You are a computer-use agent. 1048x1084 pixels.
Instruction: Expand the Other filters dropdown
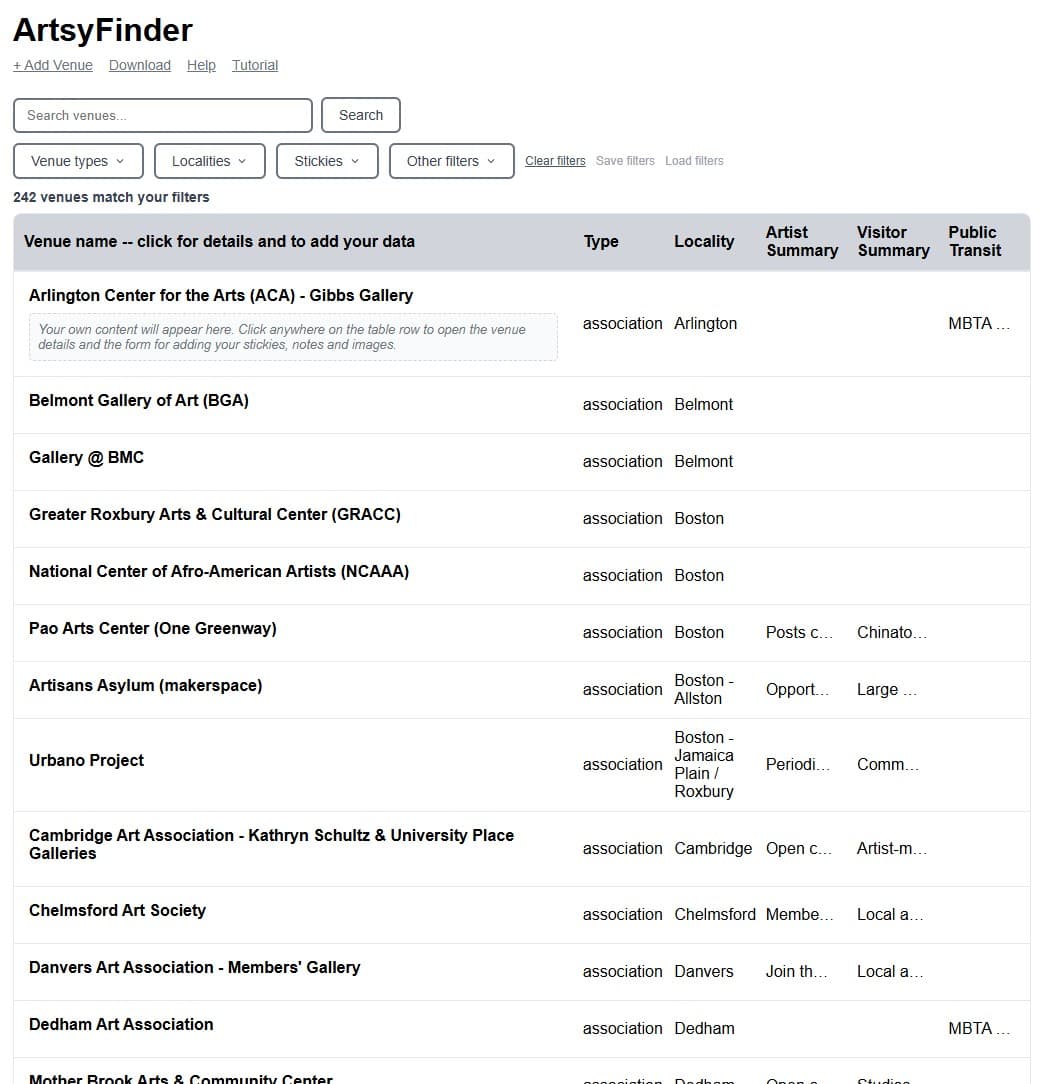pos(451,160)
